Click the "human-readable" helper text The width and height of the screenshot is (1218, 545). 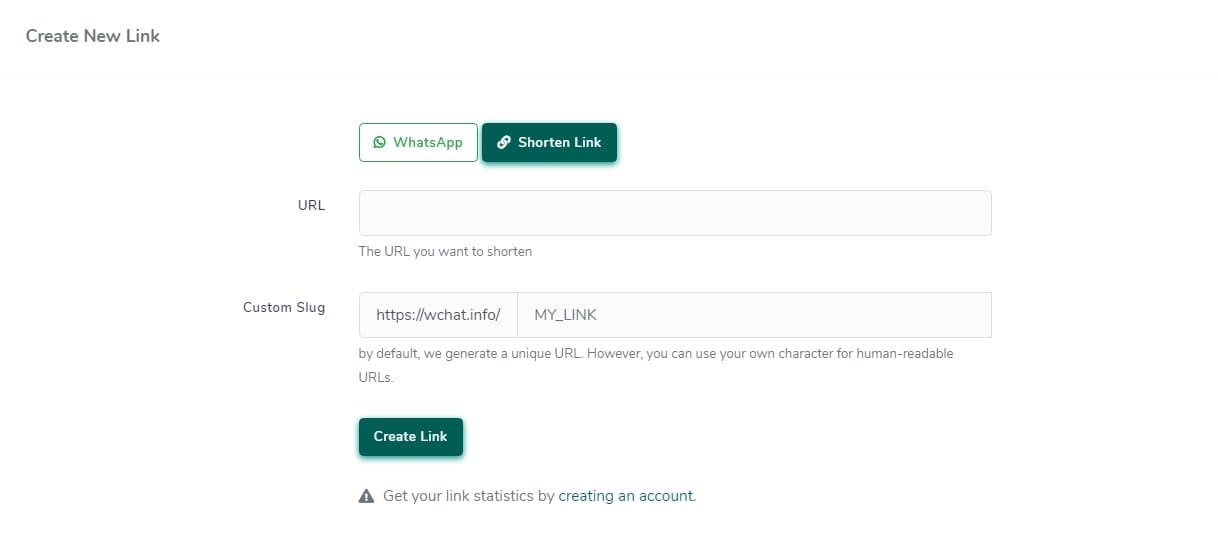click(x=904, y=354)
